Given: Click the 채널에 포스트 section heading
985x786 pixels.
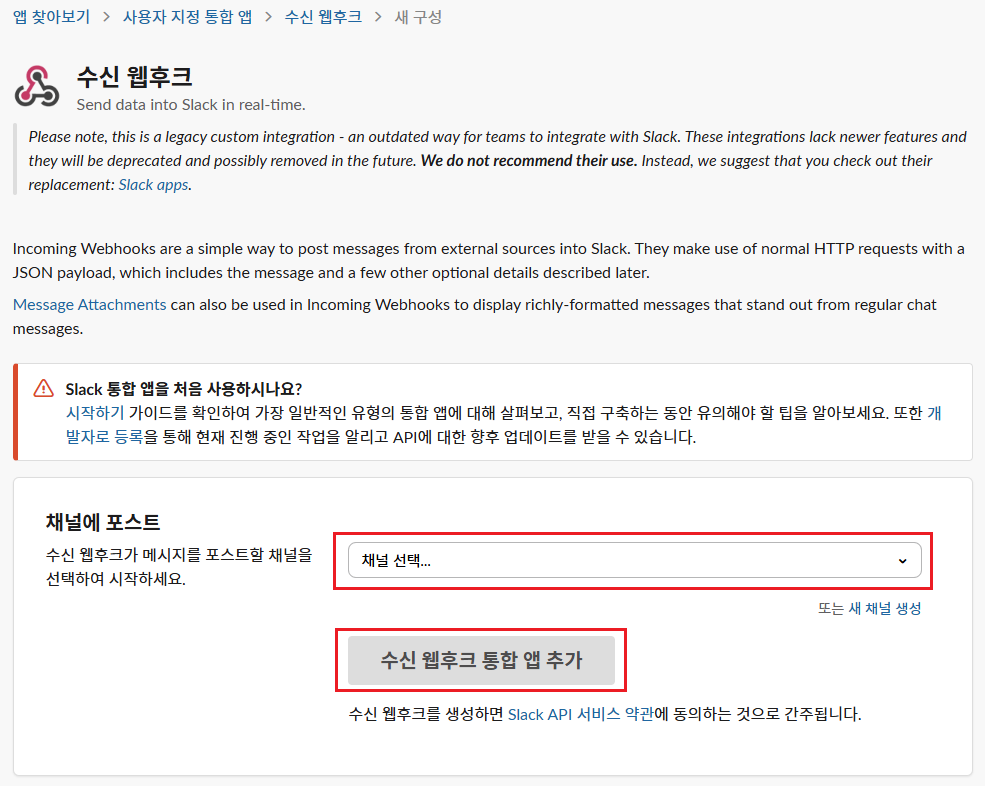Looking at the screenshot, I should tap(103, 522).
